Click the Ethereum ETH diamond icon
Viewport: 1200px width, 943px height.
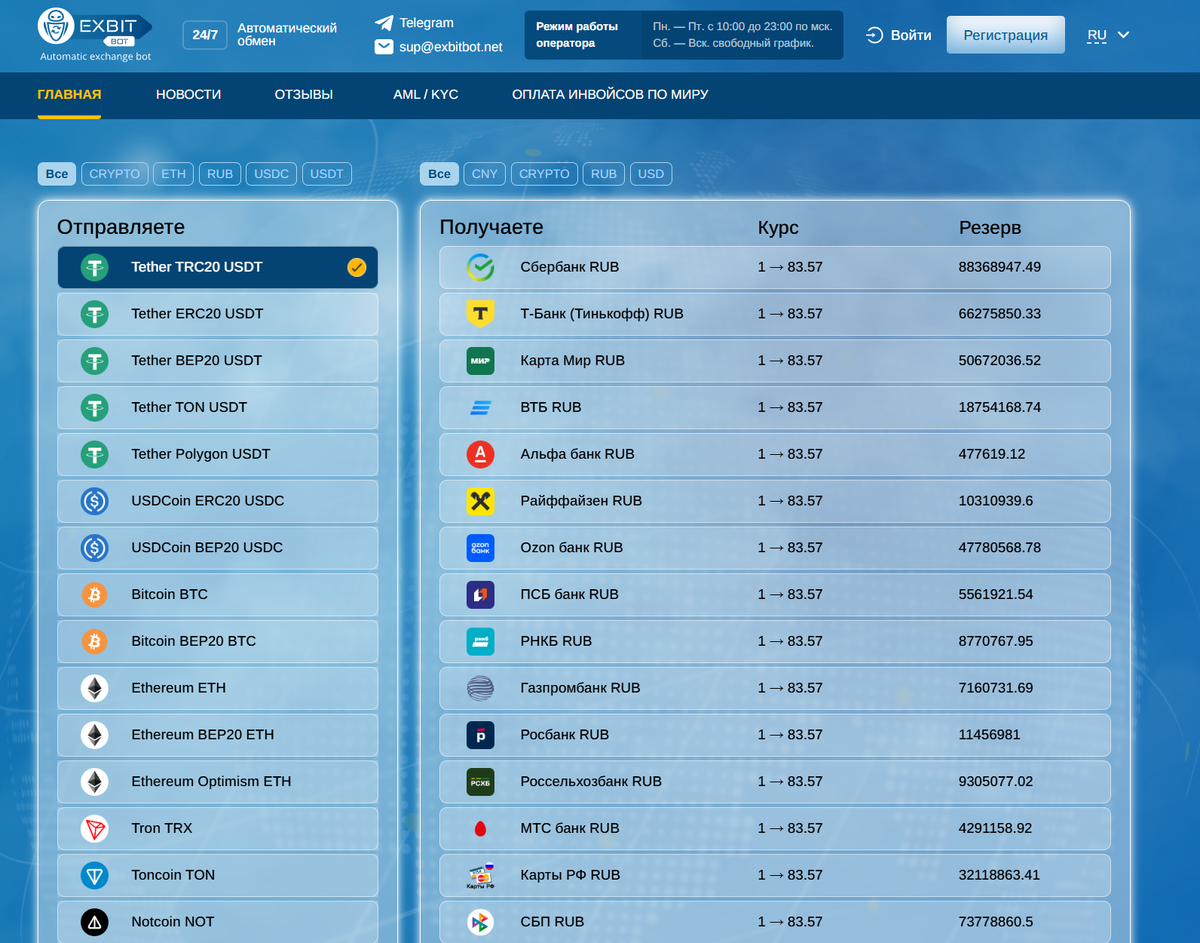(95, 688)
